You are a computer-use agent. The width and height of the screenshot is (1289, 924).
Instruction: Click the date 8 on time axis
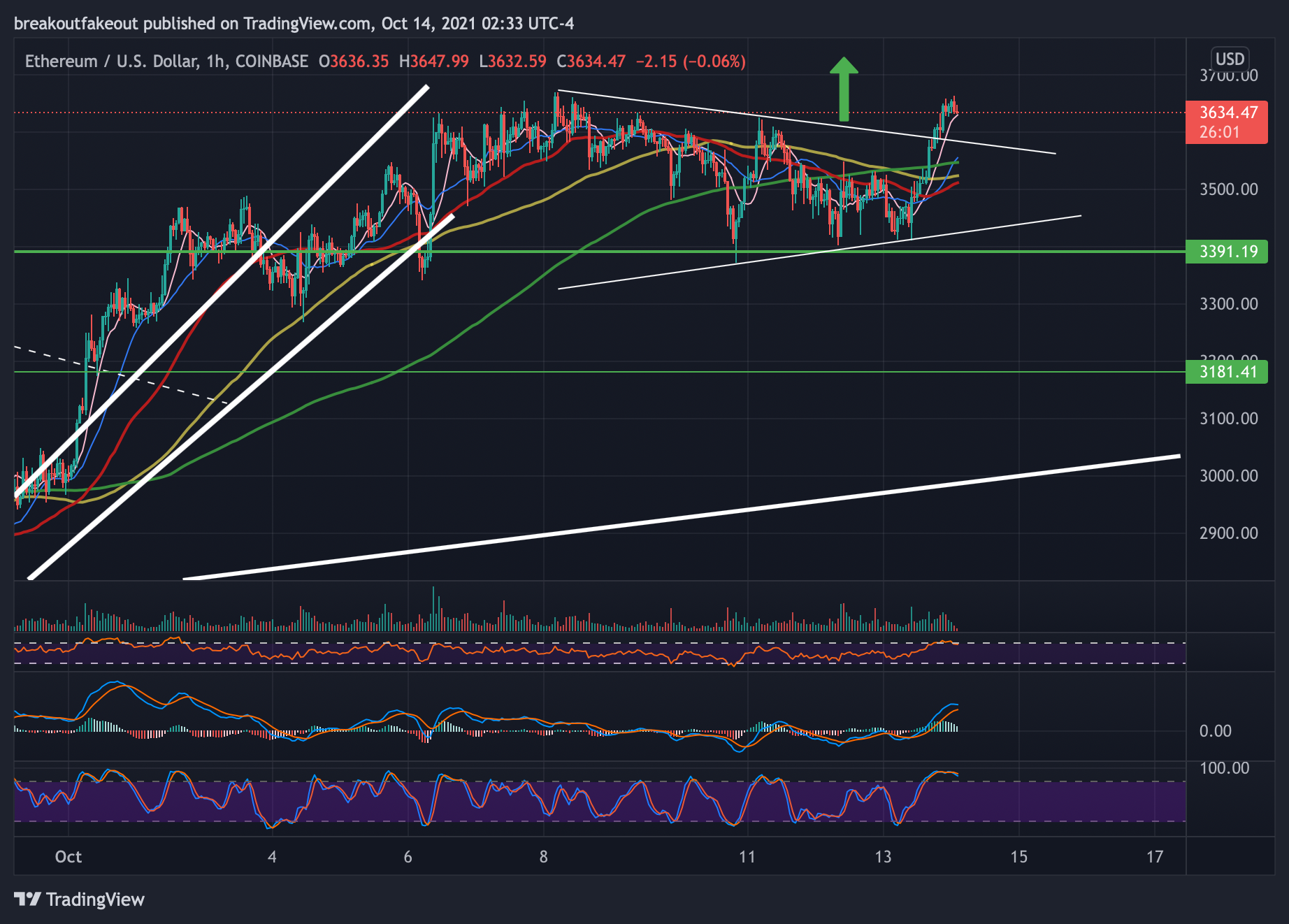(x=543, y=857)
